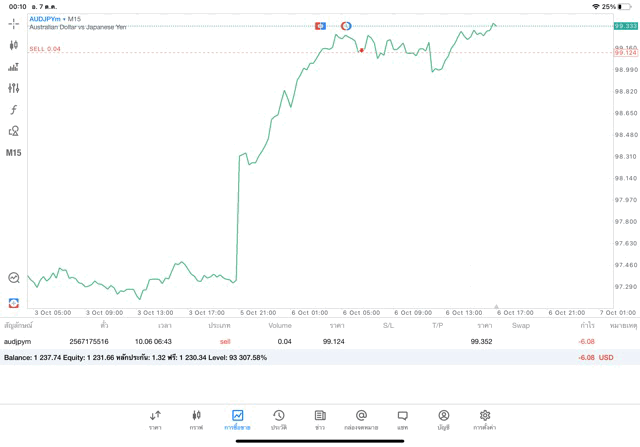Screen dimensions: 640x447
Task: Open the ข่าว news tab
Action: (x=319, y=418)
